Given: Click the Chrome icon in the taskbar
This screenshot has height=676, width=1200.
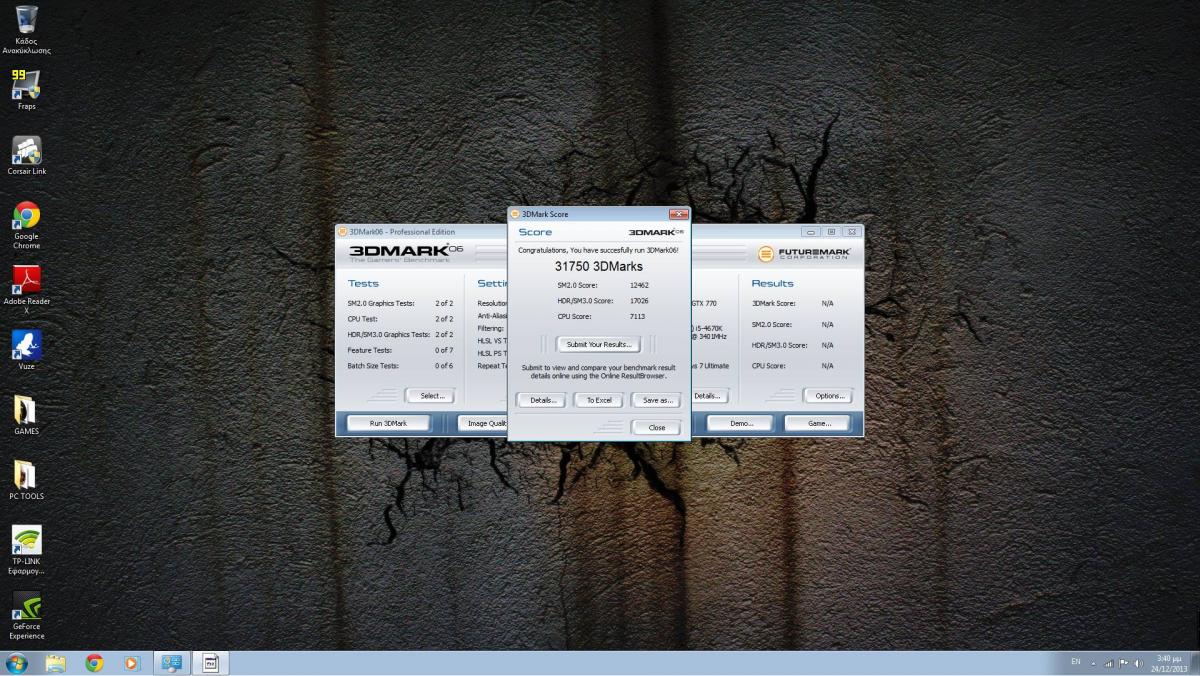Looking at the screenshot, I should coord(94,663).
